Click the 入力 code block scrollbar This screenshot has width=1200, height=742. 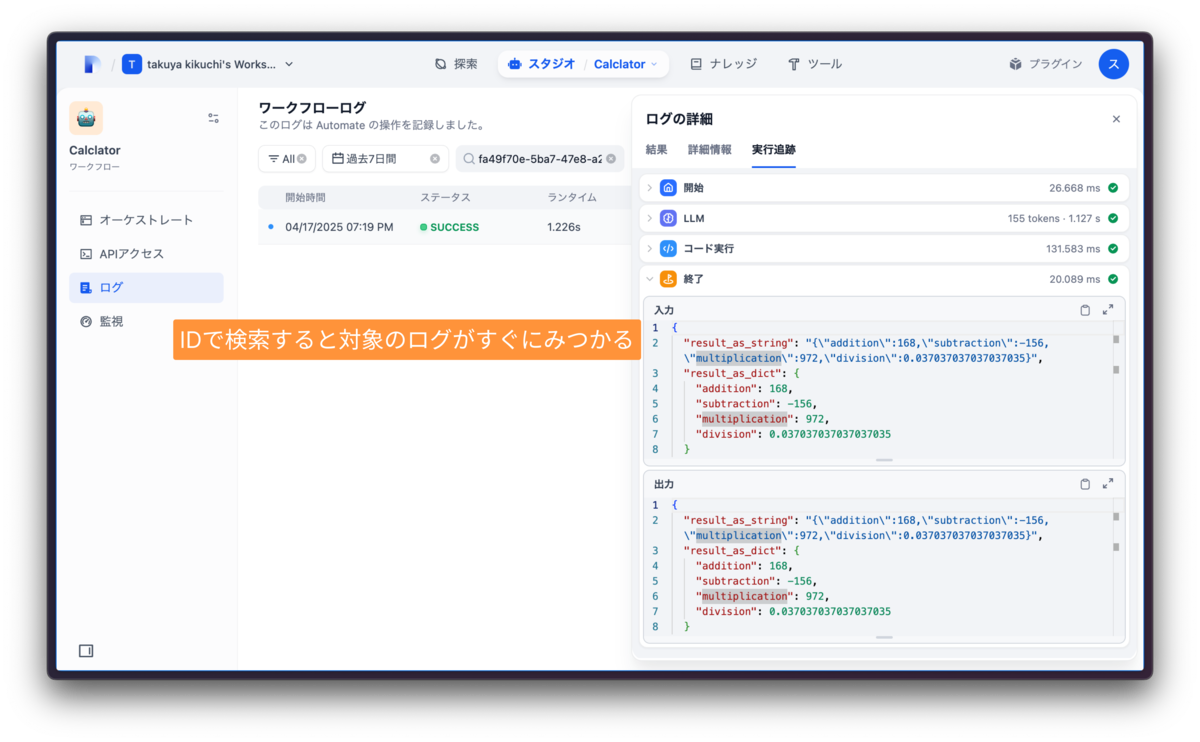[1116, 388]
